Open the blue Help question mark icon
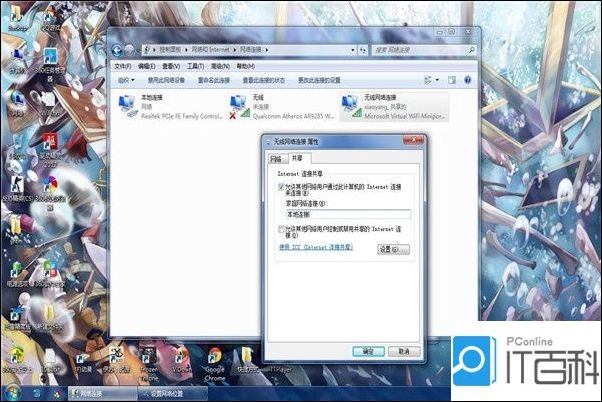This screenshot has width=602, height=402. tap(467, 80)
